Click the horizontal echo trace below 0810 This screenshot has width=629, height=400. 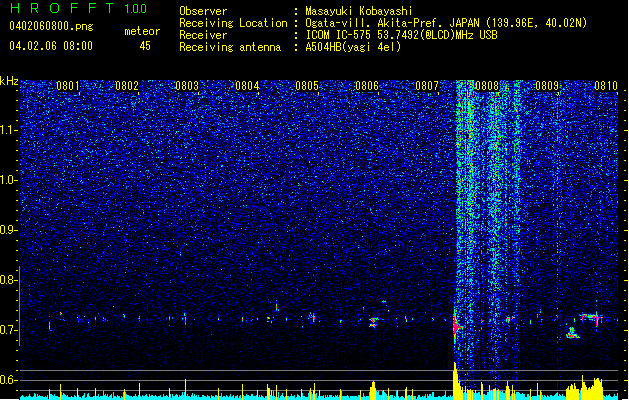591,318
